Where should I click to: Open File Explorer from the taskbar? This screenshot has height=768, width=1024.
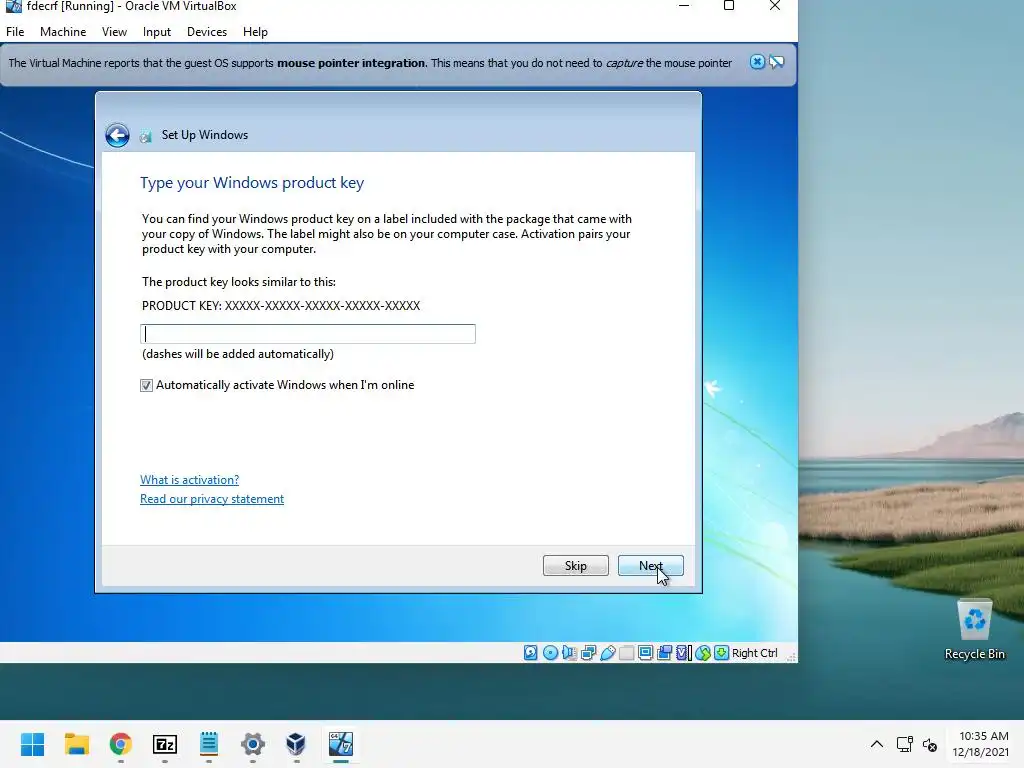click(76, 744)
